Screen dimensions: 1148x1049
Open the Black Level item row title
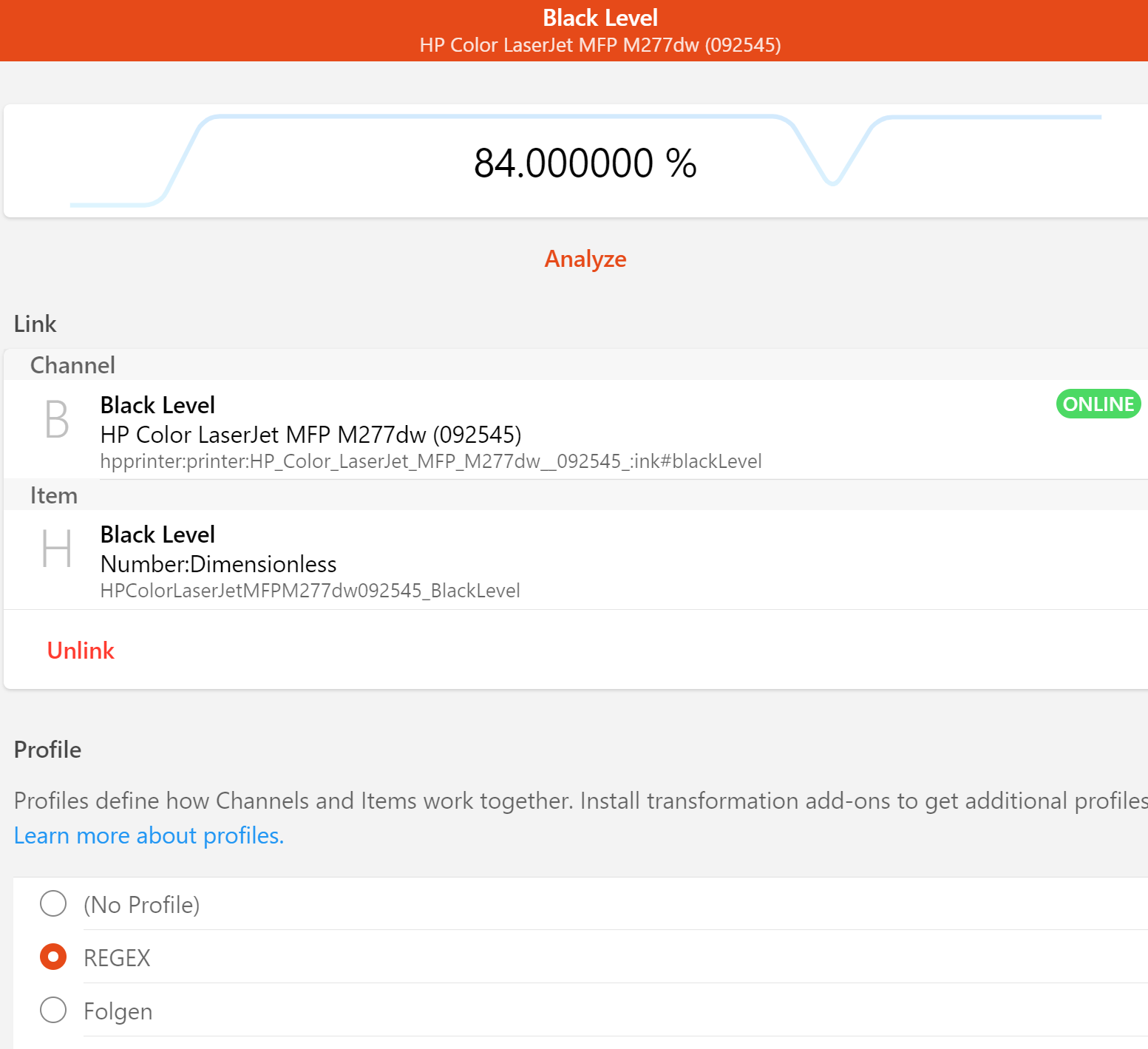coord(157,534)
